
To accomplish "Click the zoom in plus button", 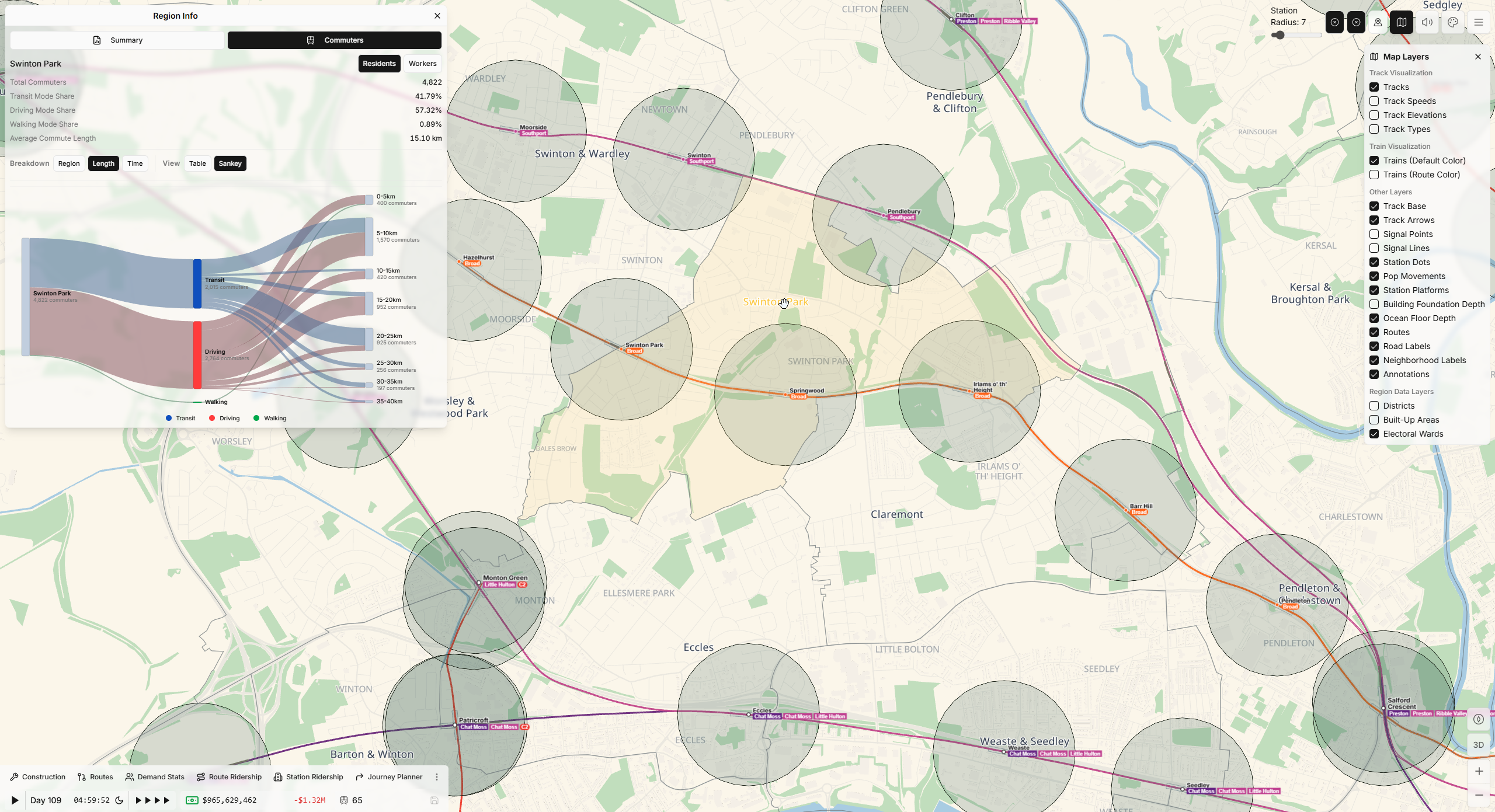I will (1478, 771).
